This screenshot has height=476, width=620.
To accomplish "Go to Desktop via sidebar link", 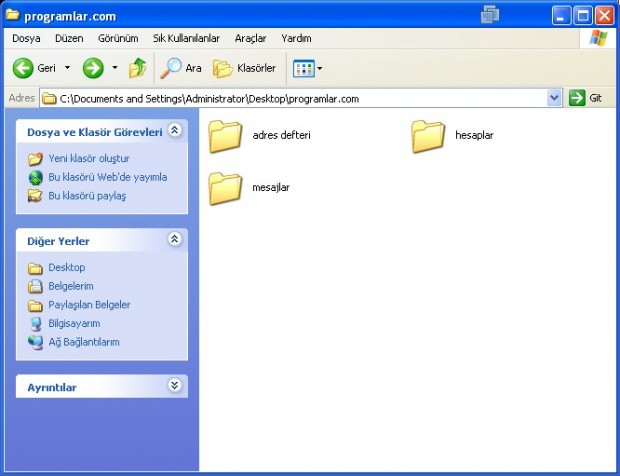I will click(x=66, y=268).
